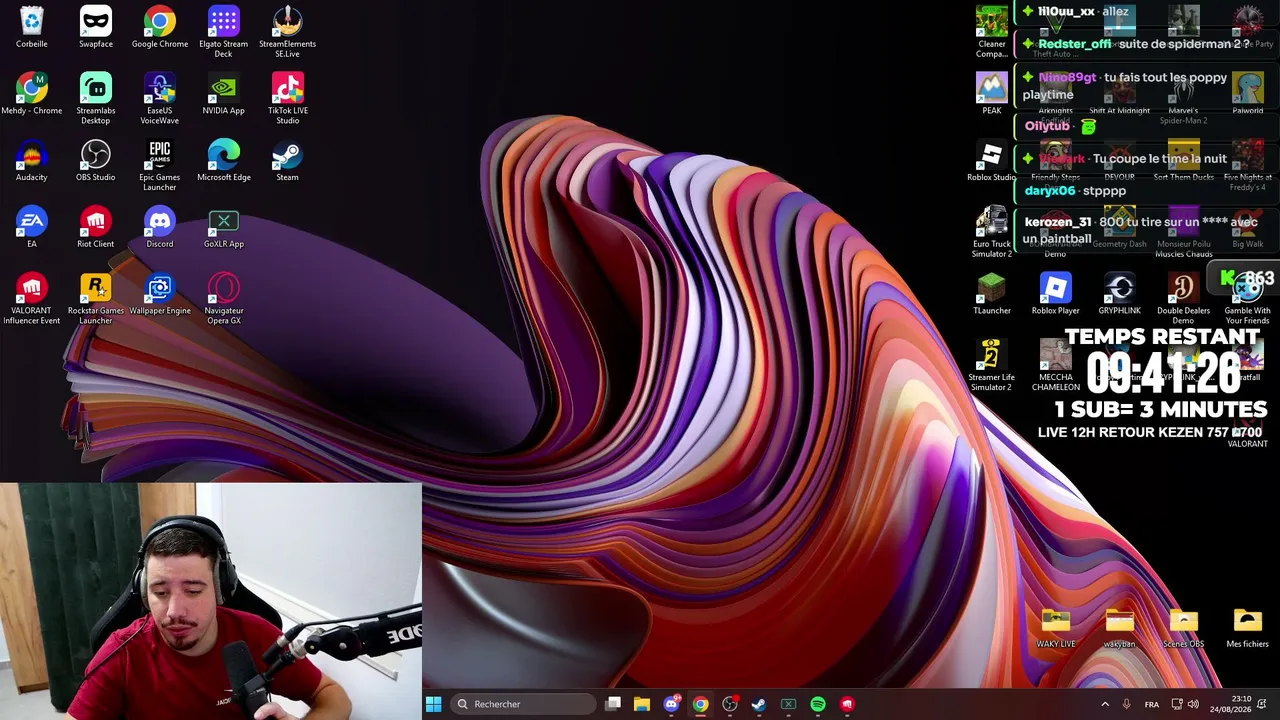Image resolution: width=1280 pixels, height=720 pixels.
Task: Open Epic Games Launcher
Action: (x=160, y=165)
